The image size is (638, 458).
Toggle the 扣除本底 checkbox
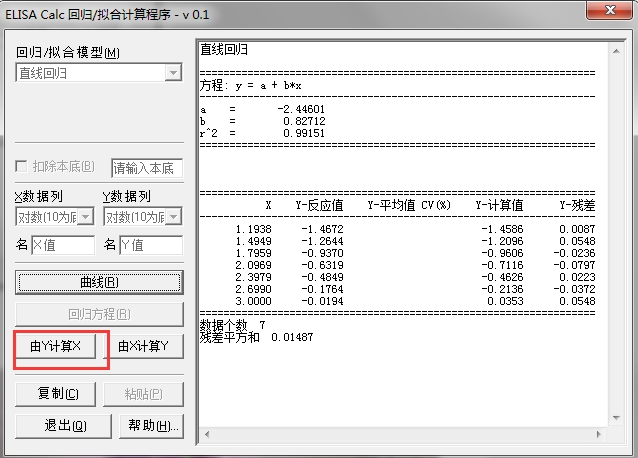pyautogui.click(x=22, y=167)
